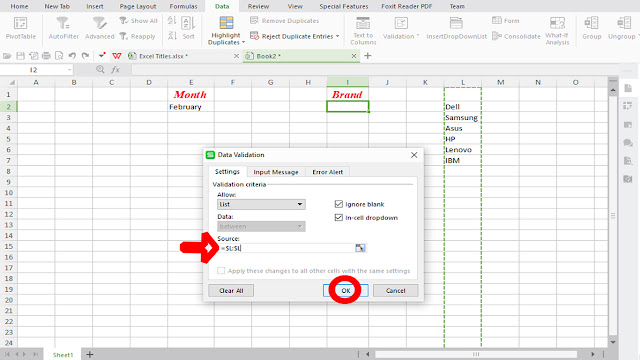The height and width of the screenshot is (360, 640).
Task: Toggle the In-cell dropdown checkbox
Action: pos(338,218)
